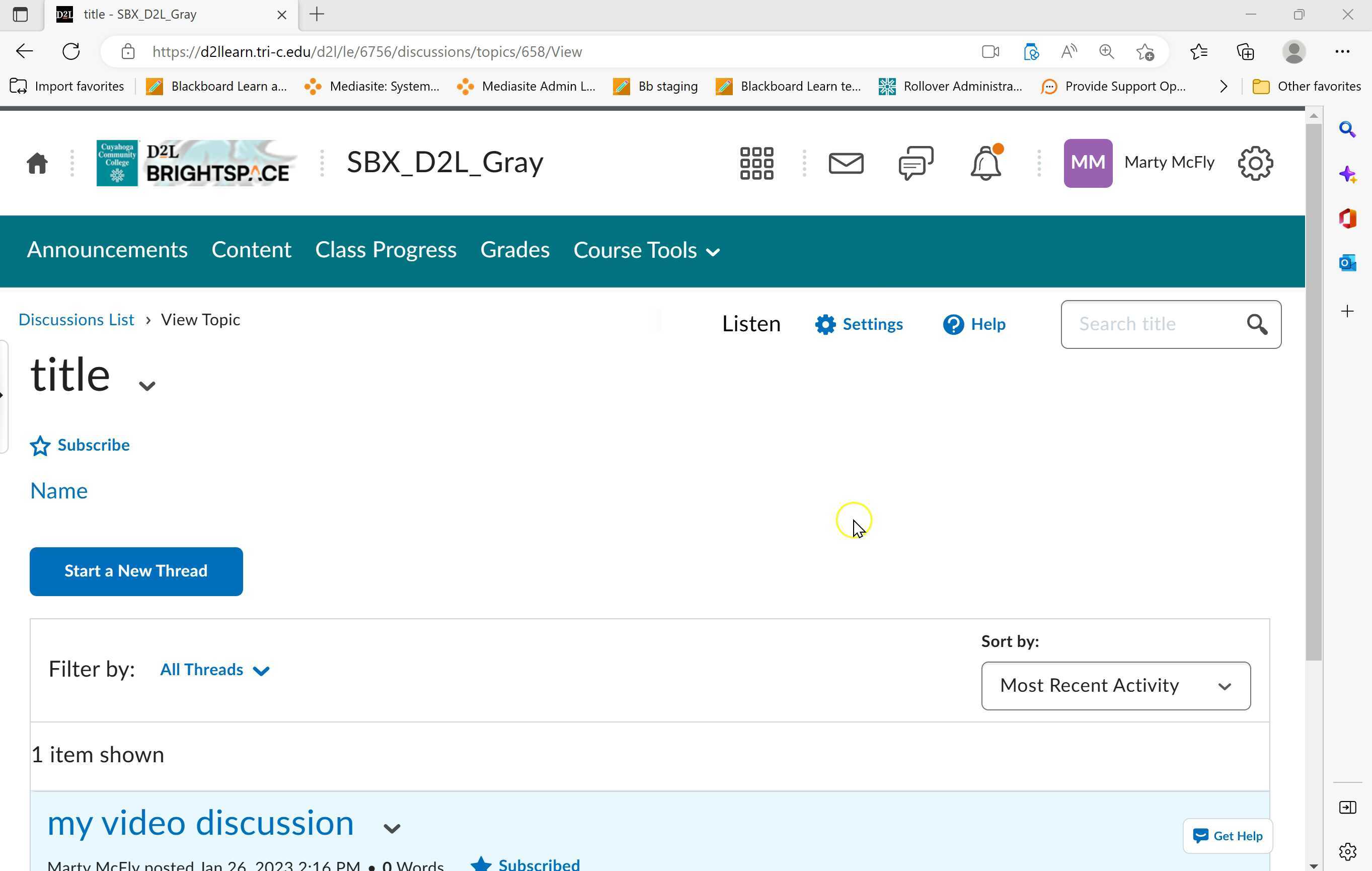Click Start a New Thread
This screenshot has height=871, width=1372.
135,571
